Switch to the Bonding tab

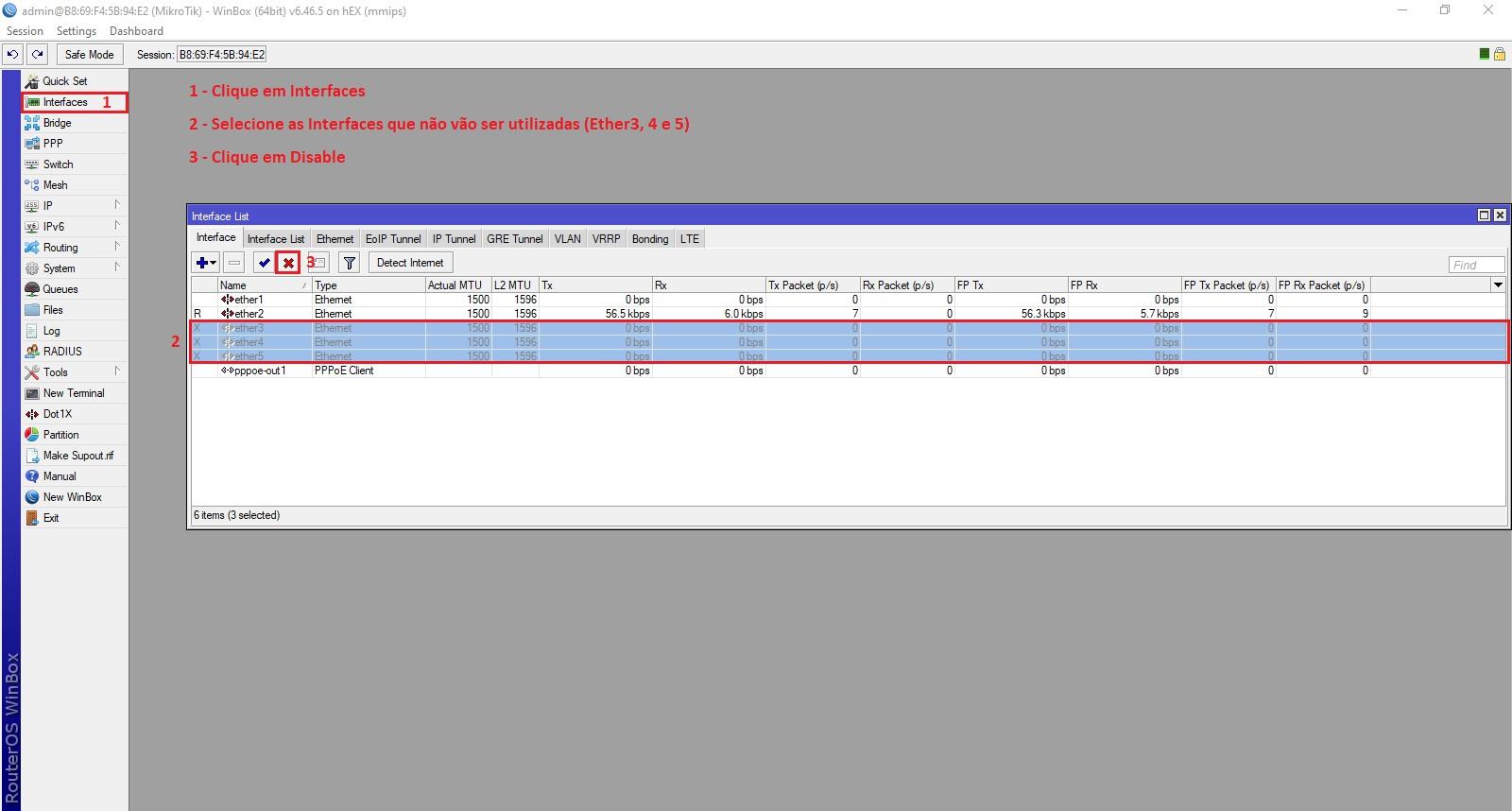[x=650, y=239]
